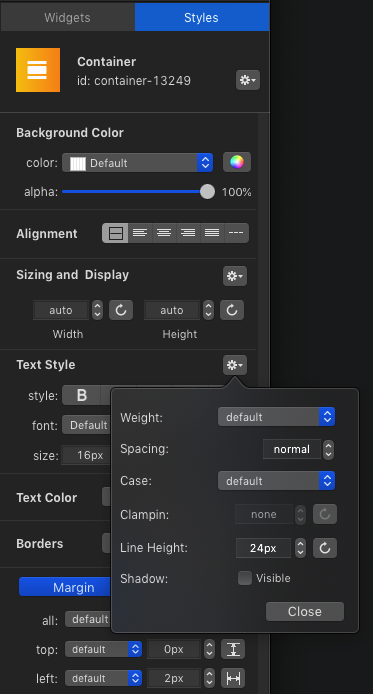Click the Spacing normal field
Viewport: 373px width, 694px height.
(x=292, y=449)
